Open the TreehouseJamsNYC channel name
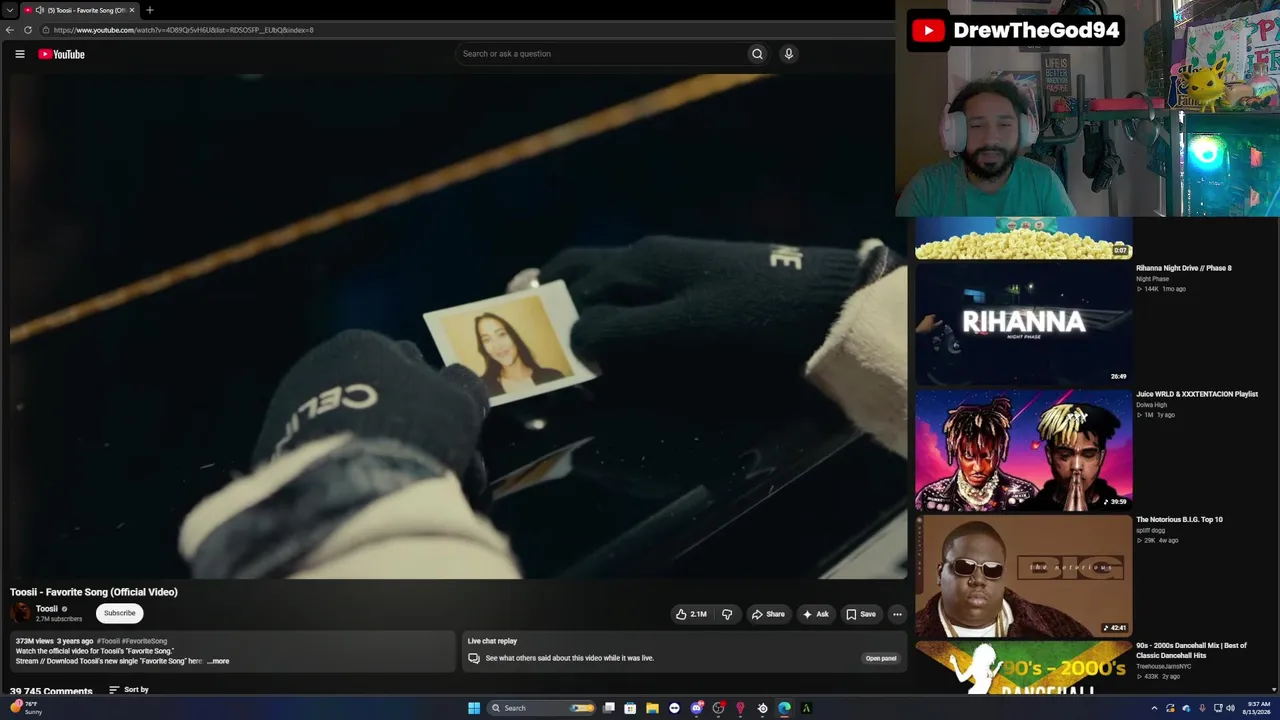Image resolution: width=1280 pixels, height=720 pixels. [x=1163, y=666]
